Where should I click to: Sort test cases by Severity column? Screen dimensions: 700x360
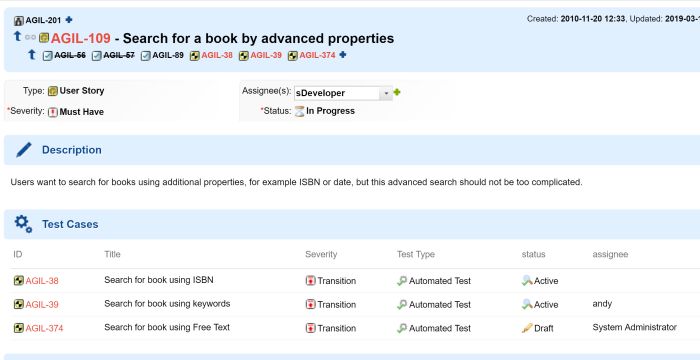click(321, 254)
